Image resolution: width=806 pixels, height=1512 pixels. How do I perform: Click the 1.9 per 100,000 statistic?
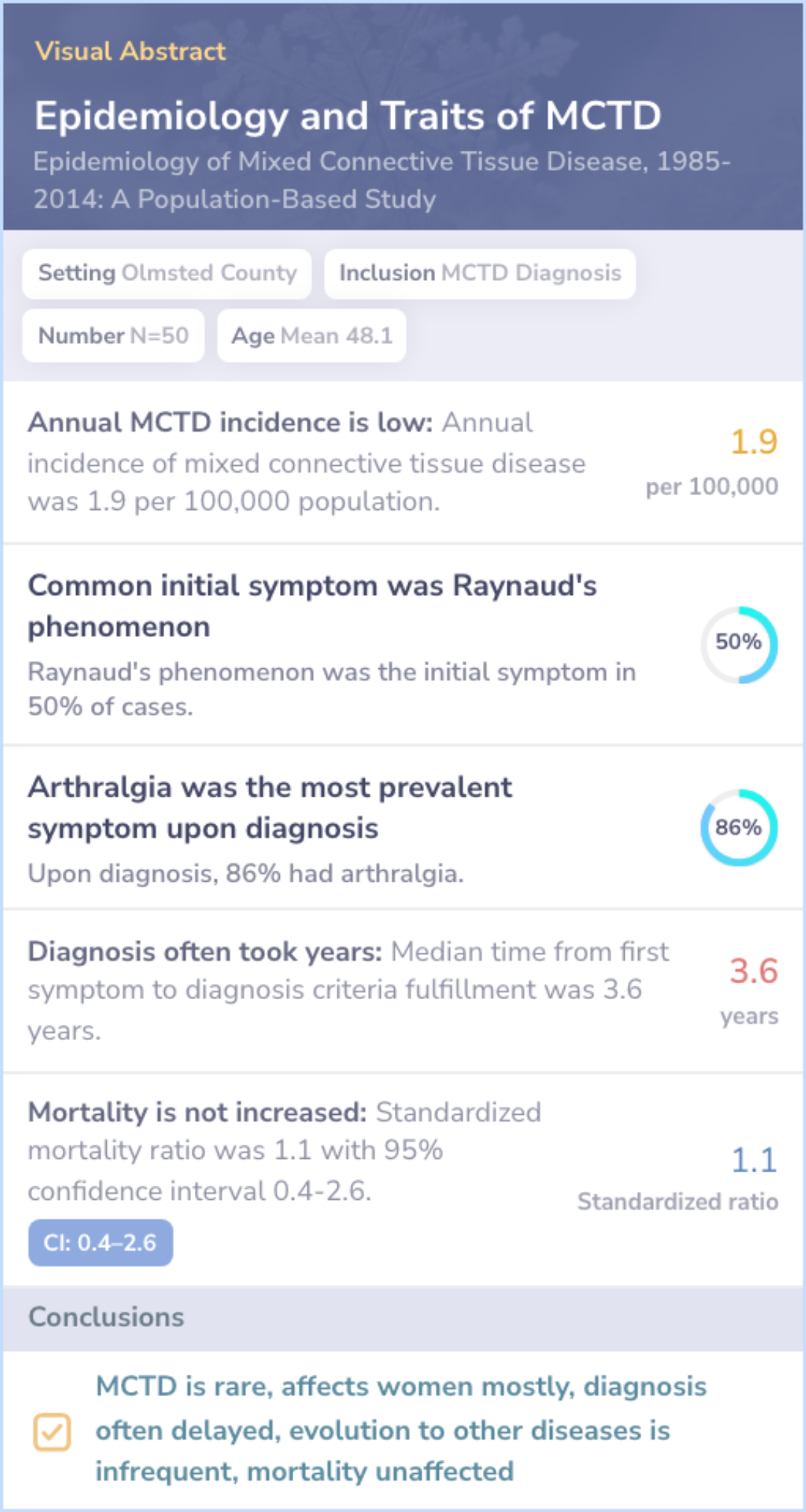click(753, 442)
